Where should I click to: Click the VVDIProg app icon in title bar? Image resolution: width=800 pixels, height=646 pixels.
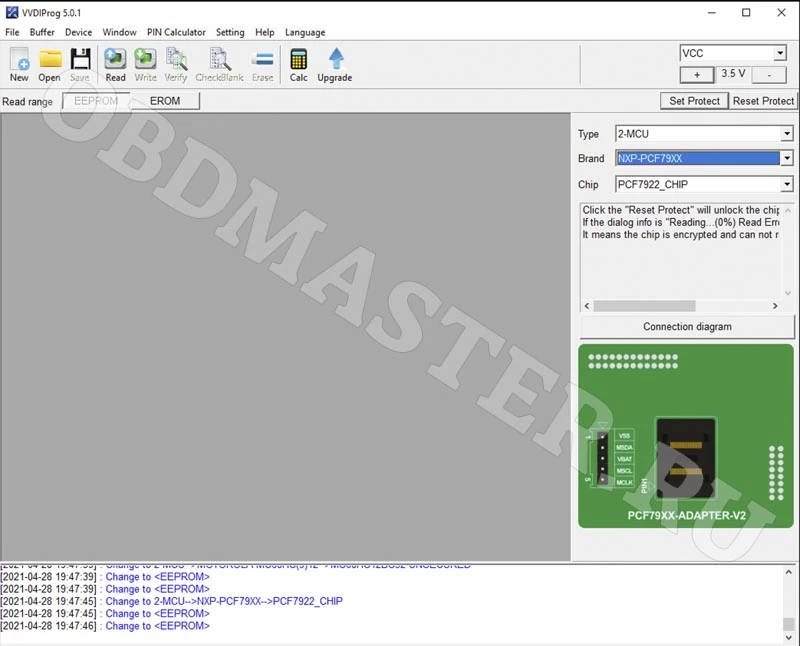pyautogui.click(x=12, y=12)
